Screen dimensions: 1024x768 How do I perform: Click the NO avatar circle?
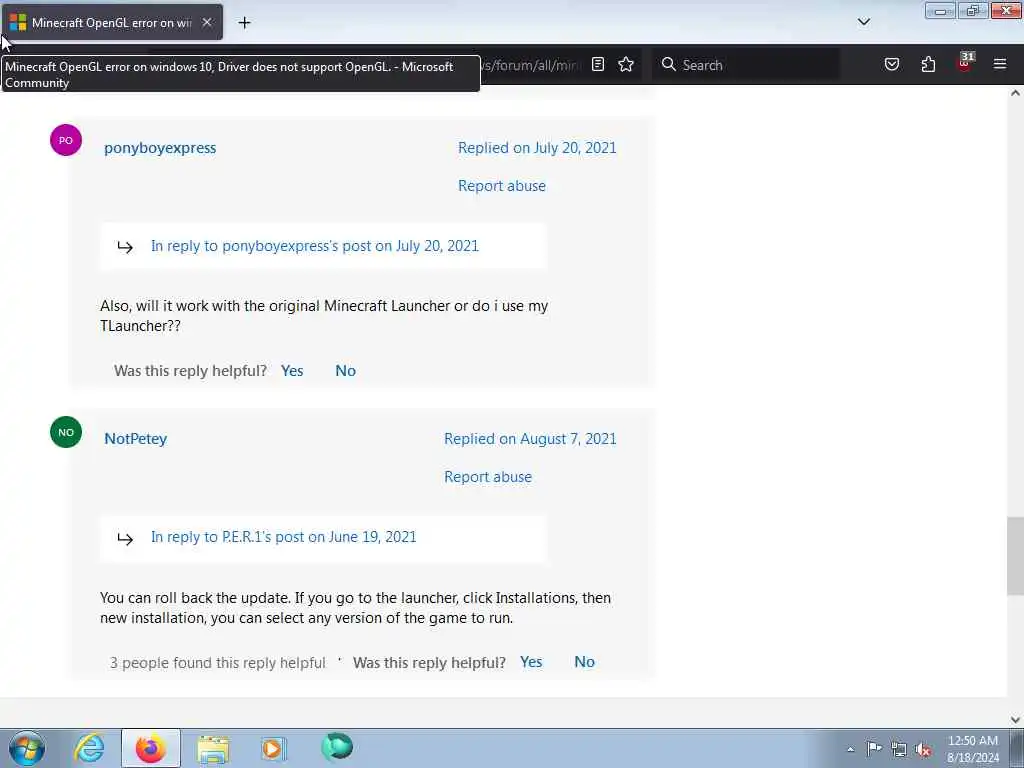[x=66, y=432]
